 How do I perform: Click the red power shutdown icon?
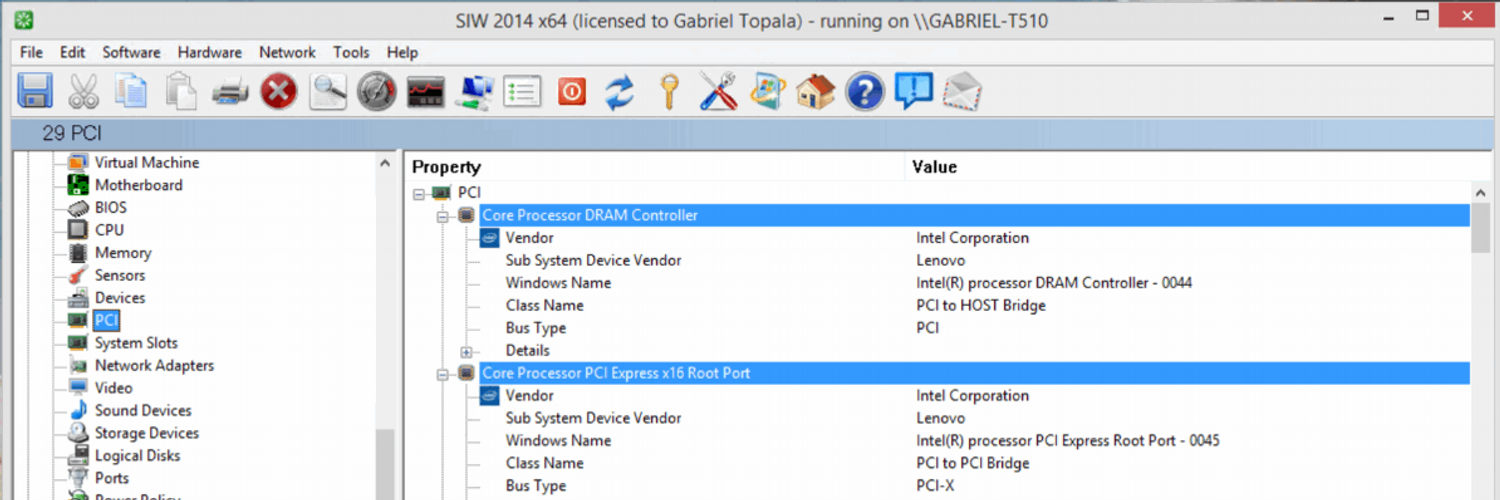click(571, 92)
